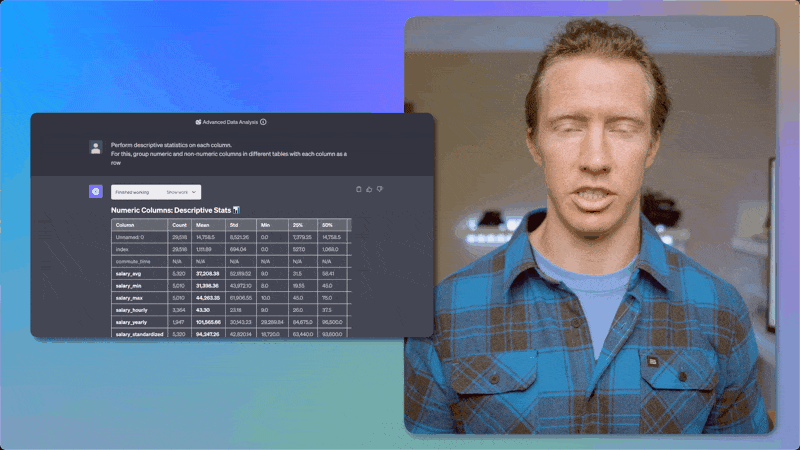Select the salary_hourly row label
This screenshot has width=800, height=450.
(131, 310)
